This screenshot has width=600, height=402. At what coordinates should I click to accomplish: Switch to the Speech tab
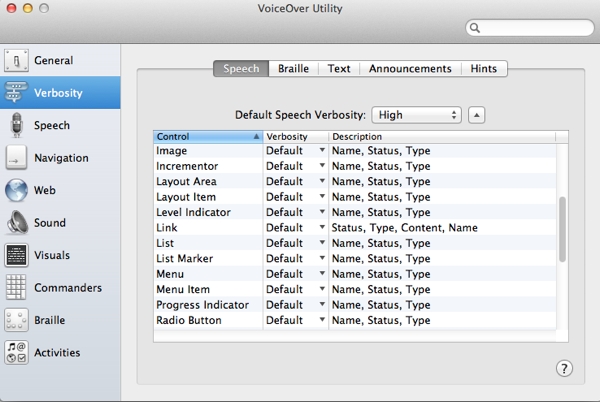point(241,68)
